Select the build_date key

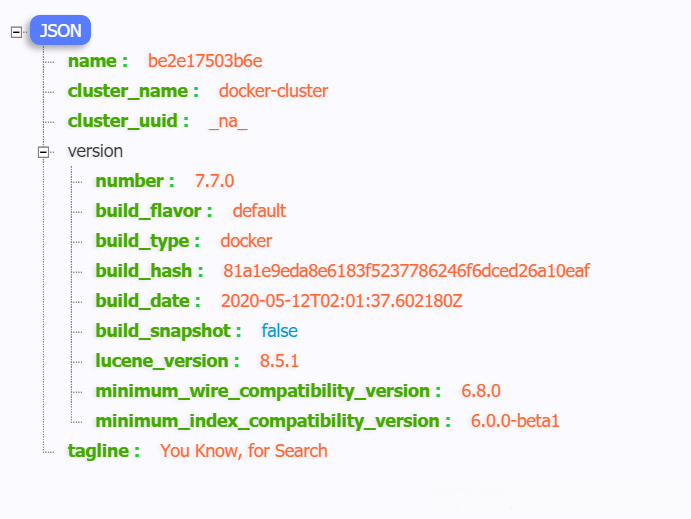(145, 301)
